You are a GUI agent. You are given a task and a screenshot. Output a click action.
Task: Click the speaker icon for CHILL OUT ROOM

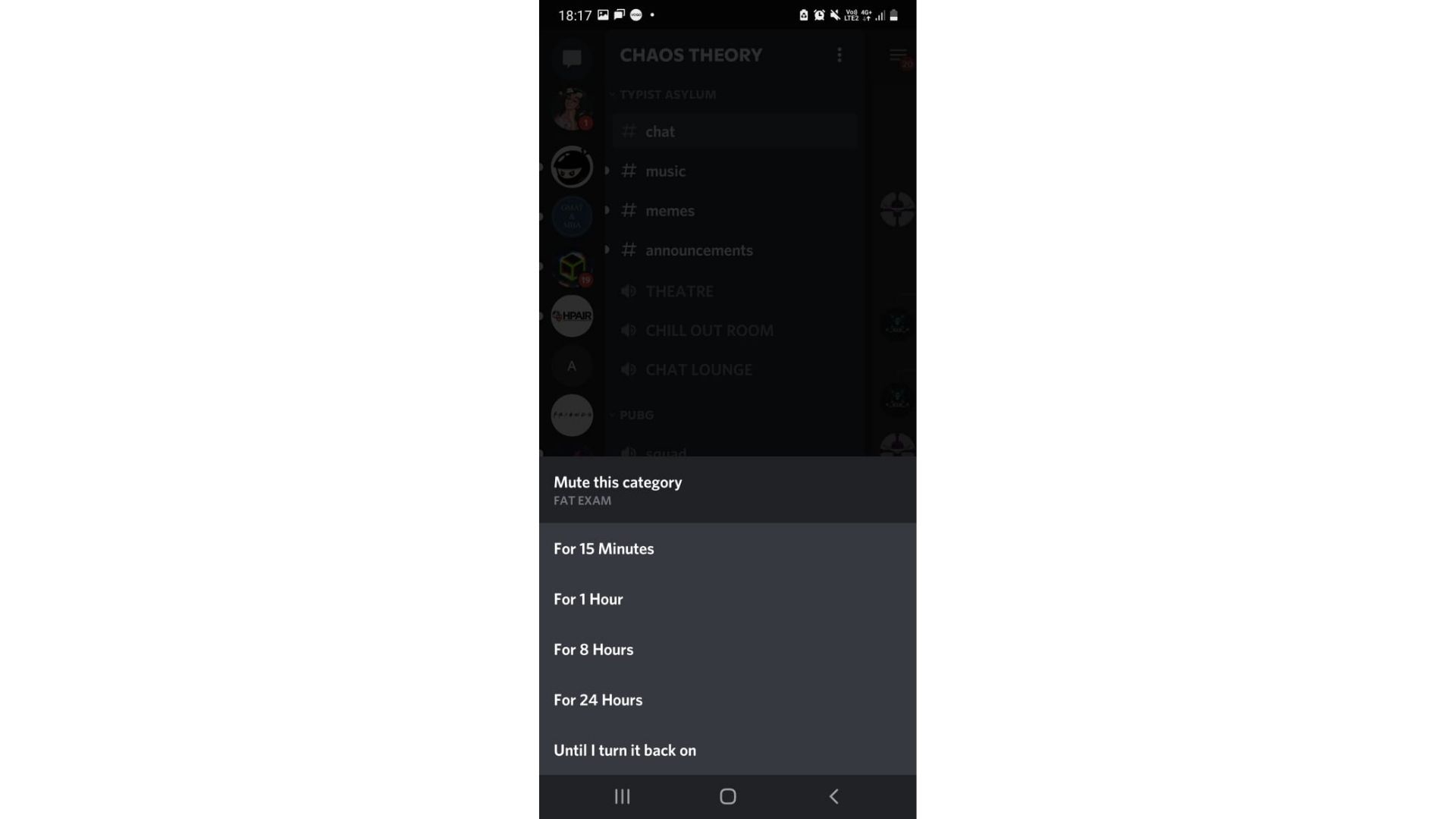[628, 329]
